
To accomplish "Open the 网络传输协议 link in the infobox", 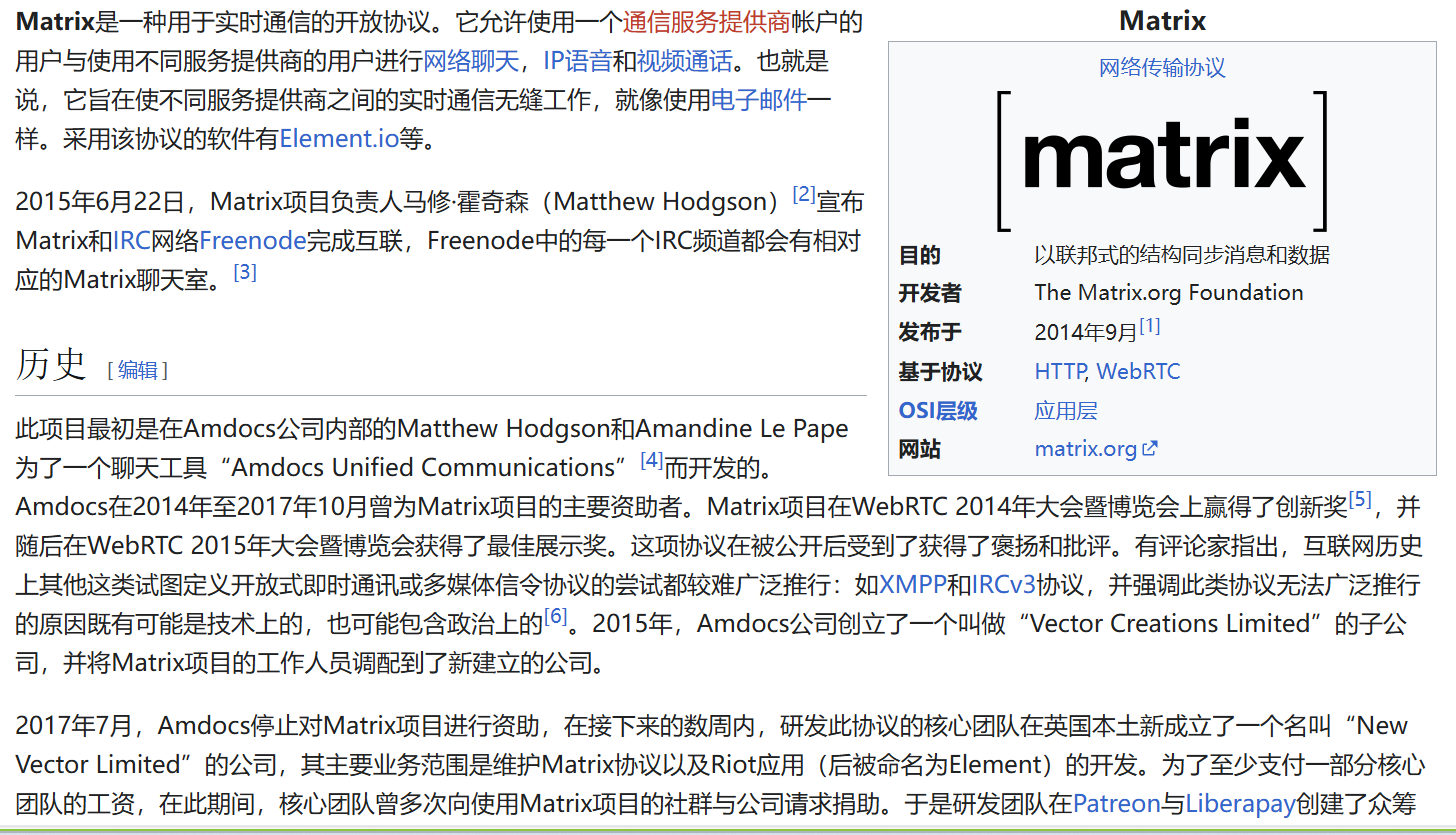I will tap(1164, 66).
